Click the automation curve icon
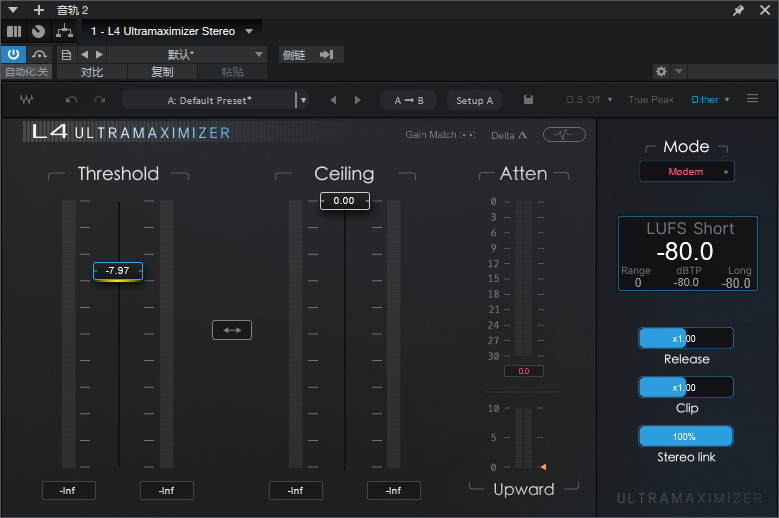This screenshot has width=779, height=518. point(39,54)
